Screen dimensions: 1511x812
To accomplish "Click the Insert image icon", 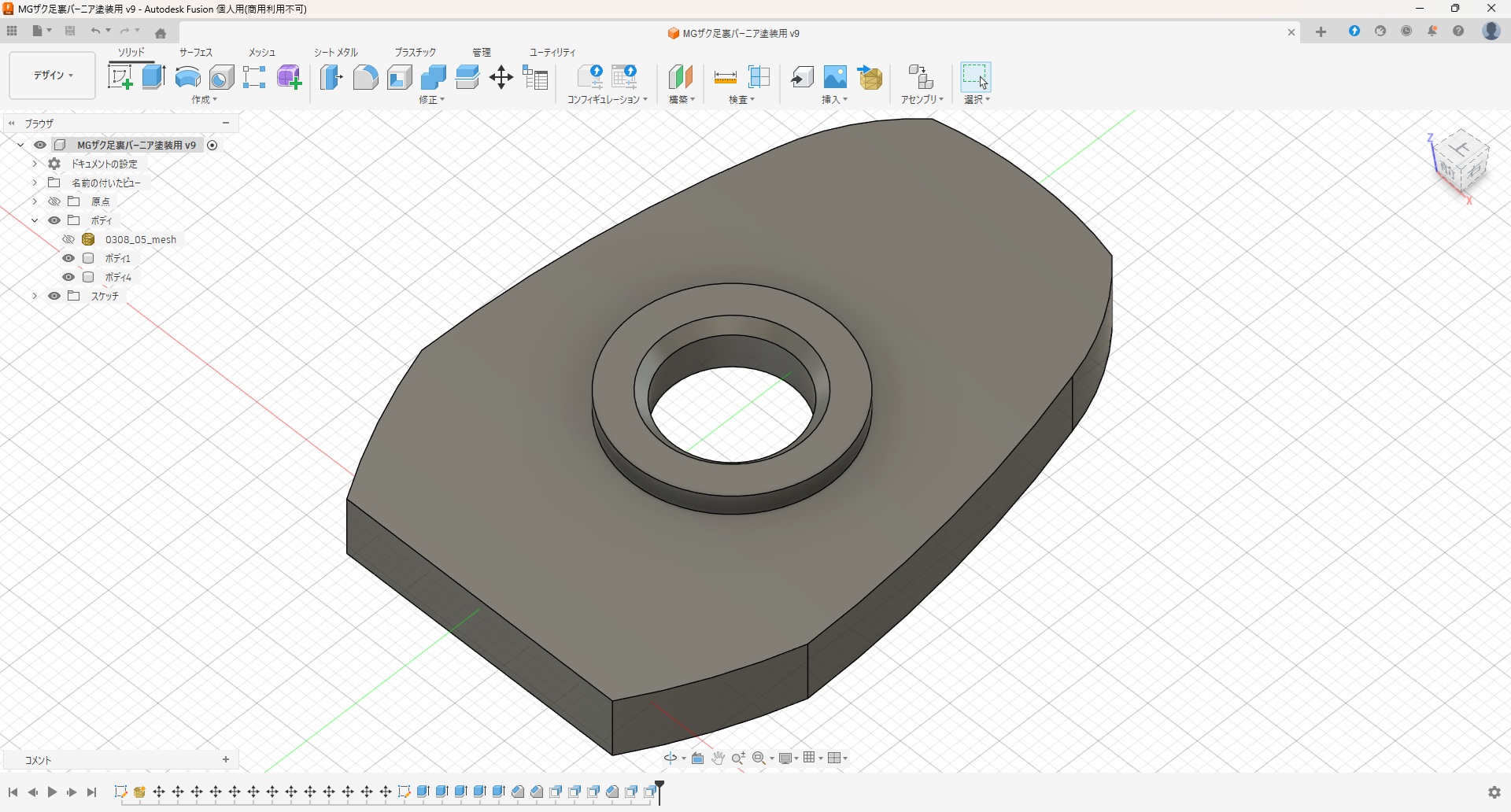I will (835, 77).
